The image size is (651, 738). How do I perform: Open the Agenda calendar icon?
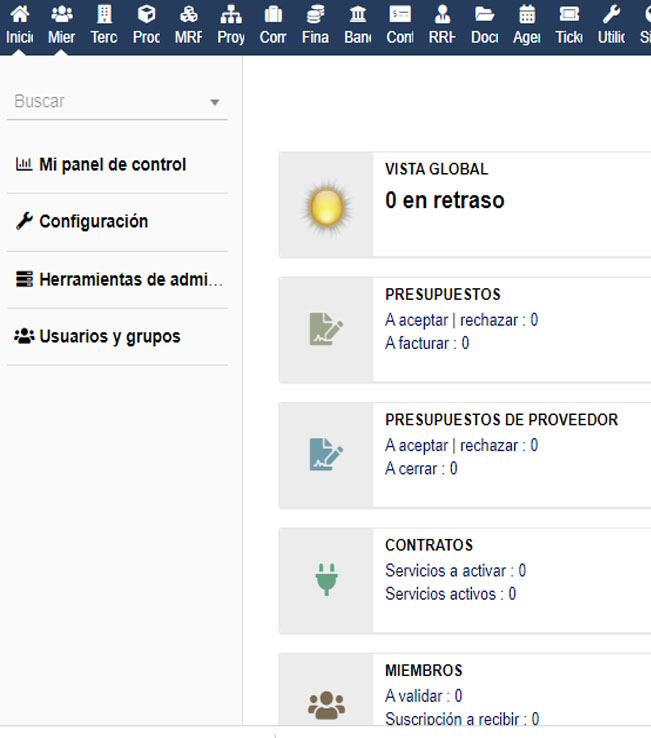[527, 24]
